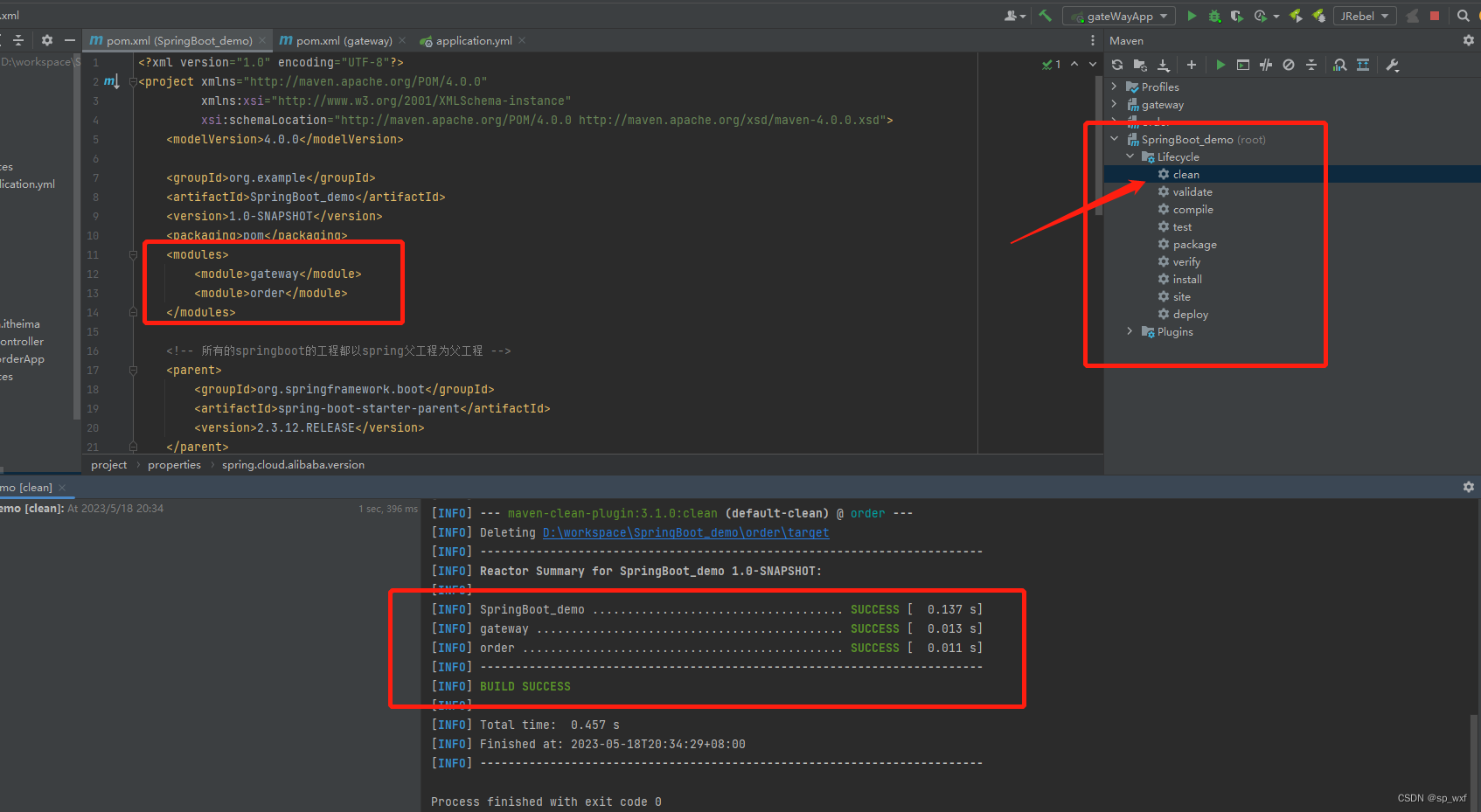1481x812 pixels.
Task: Open the user account icon menu
Action: (x=1014, y=16)
